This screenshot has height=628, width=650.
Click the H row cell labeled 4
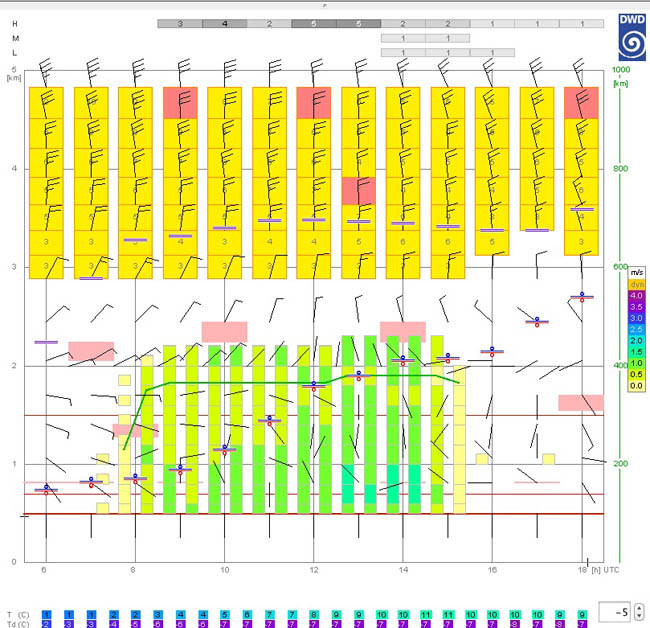pos(225,23)
